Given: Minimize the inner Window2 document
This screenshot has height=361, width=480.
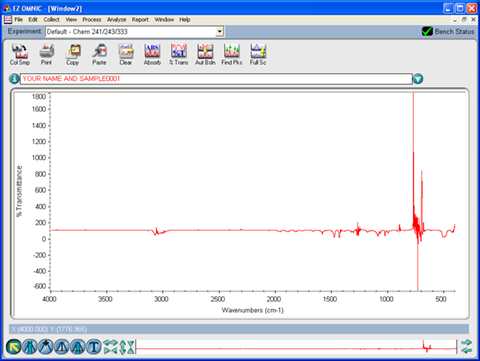Looking at the screenshot, I should pyautogui.click(x=455, y=20).
